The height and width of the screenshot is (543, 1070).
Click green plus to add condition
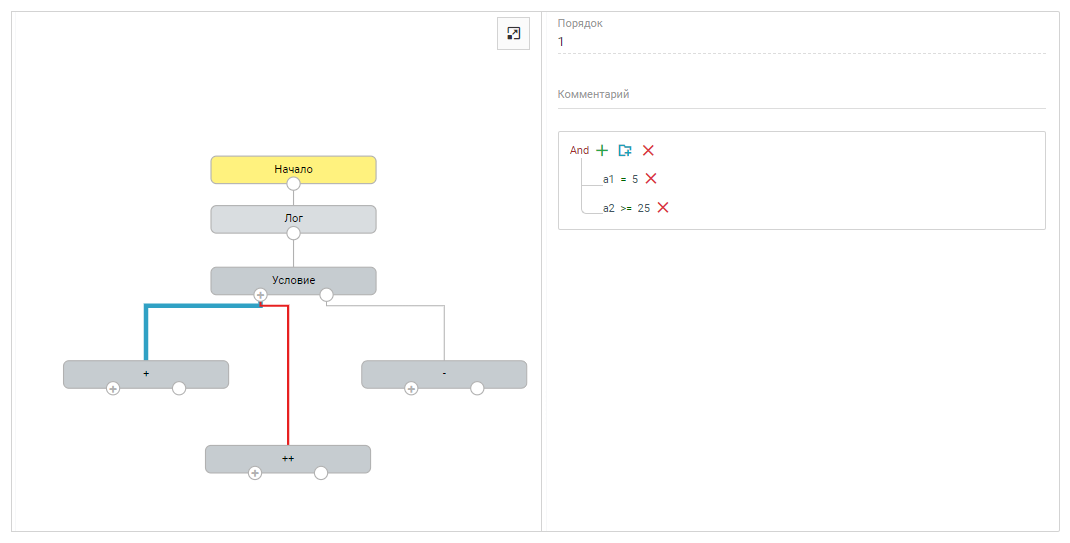click(602, 150)
